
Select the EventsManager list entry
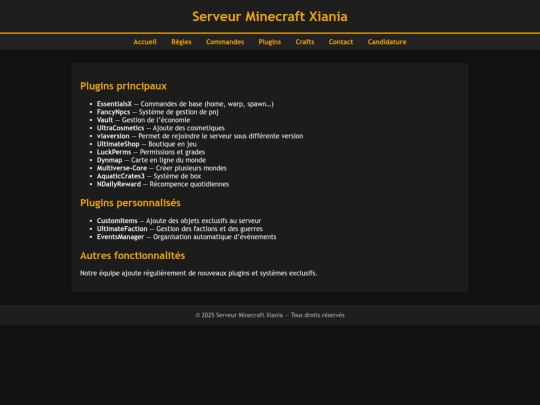(186, 237)
